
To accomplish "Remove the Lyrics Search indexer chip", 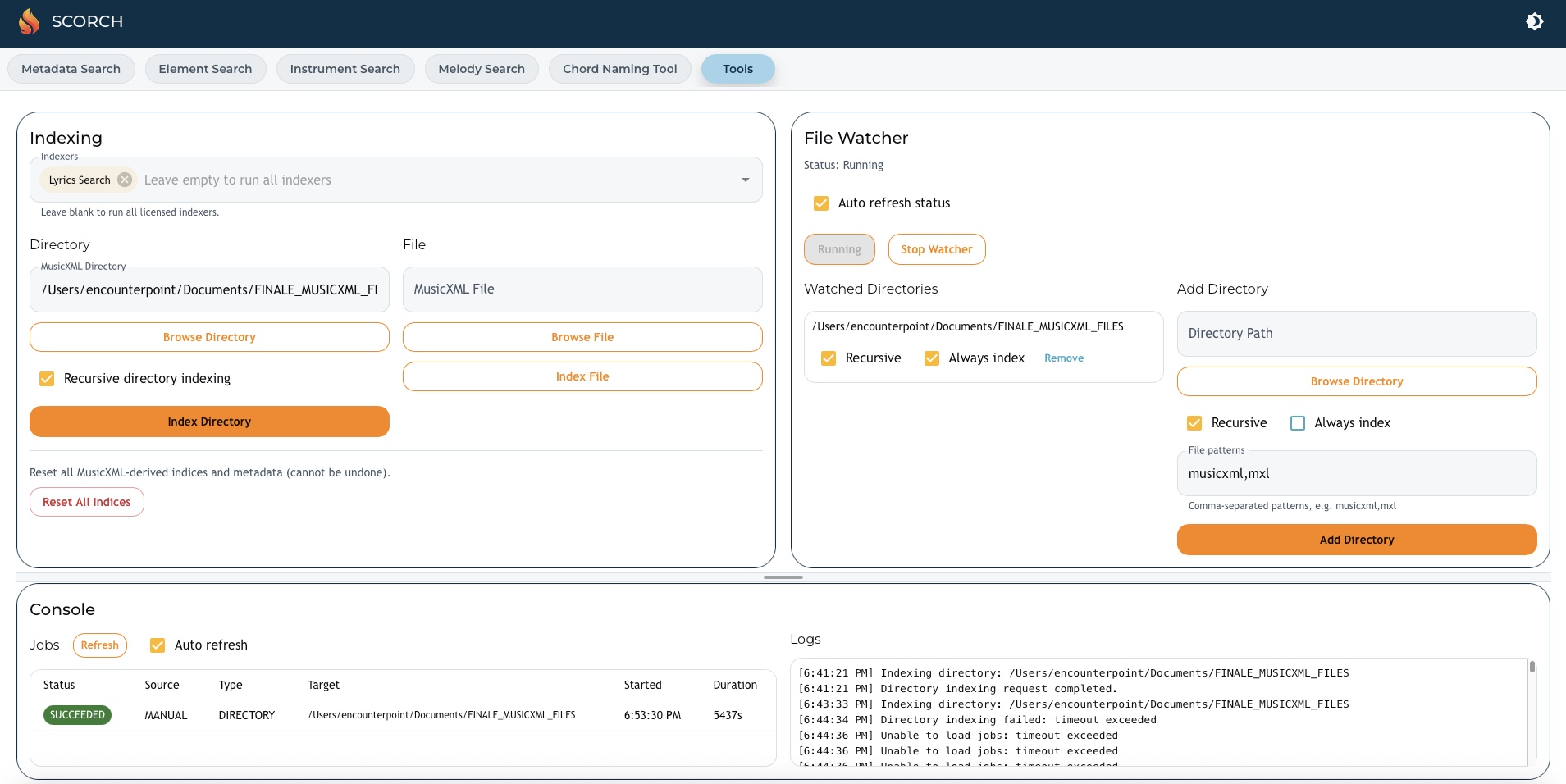I will [124, 180].
